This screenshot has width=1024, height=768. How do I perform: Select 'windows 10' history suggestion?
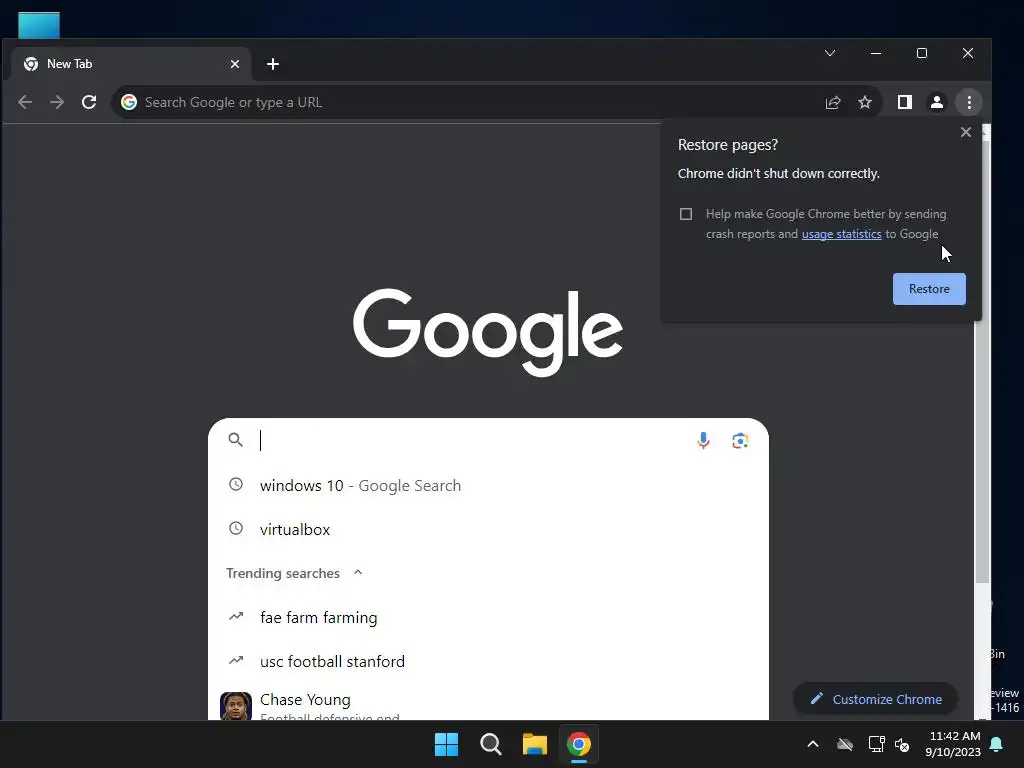488,485
